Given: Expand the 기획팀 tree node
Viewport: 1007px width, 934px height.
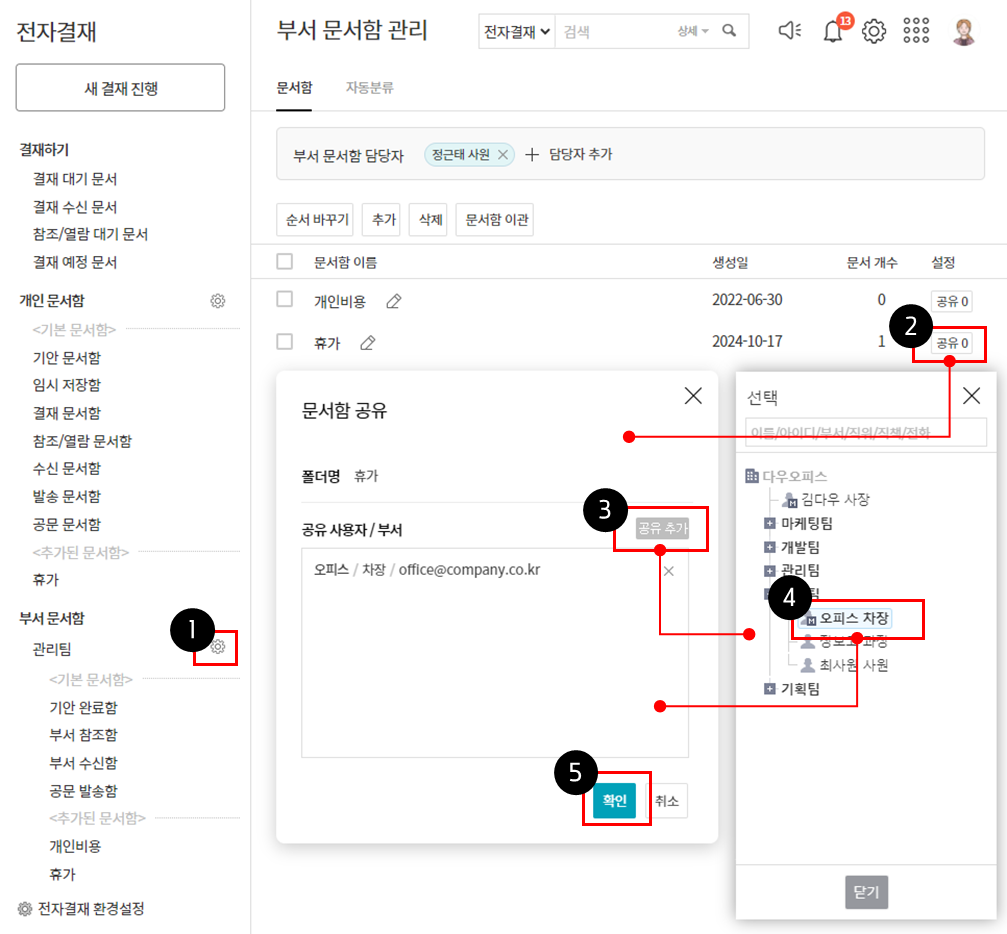Looking at the screenshot, I should coord(770,689).
